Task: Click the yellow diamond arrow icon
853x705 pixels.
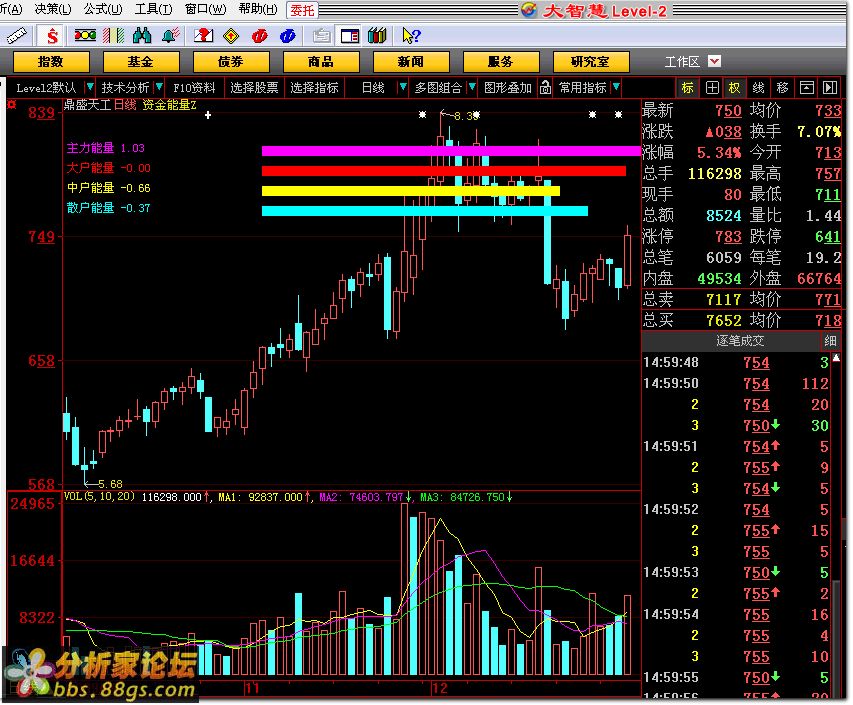Action: [x=231, y=36]
